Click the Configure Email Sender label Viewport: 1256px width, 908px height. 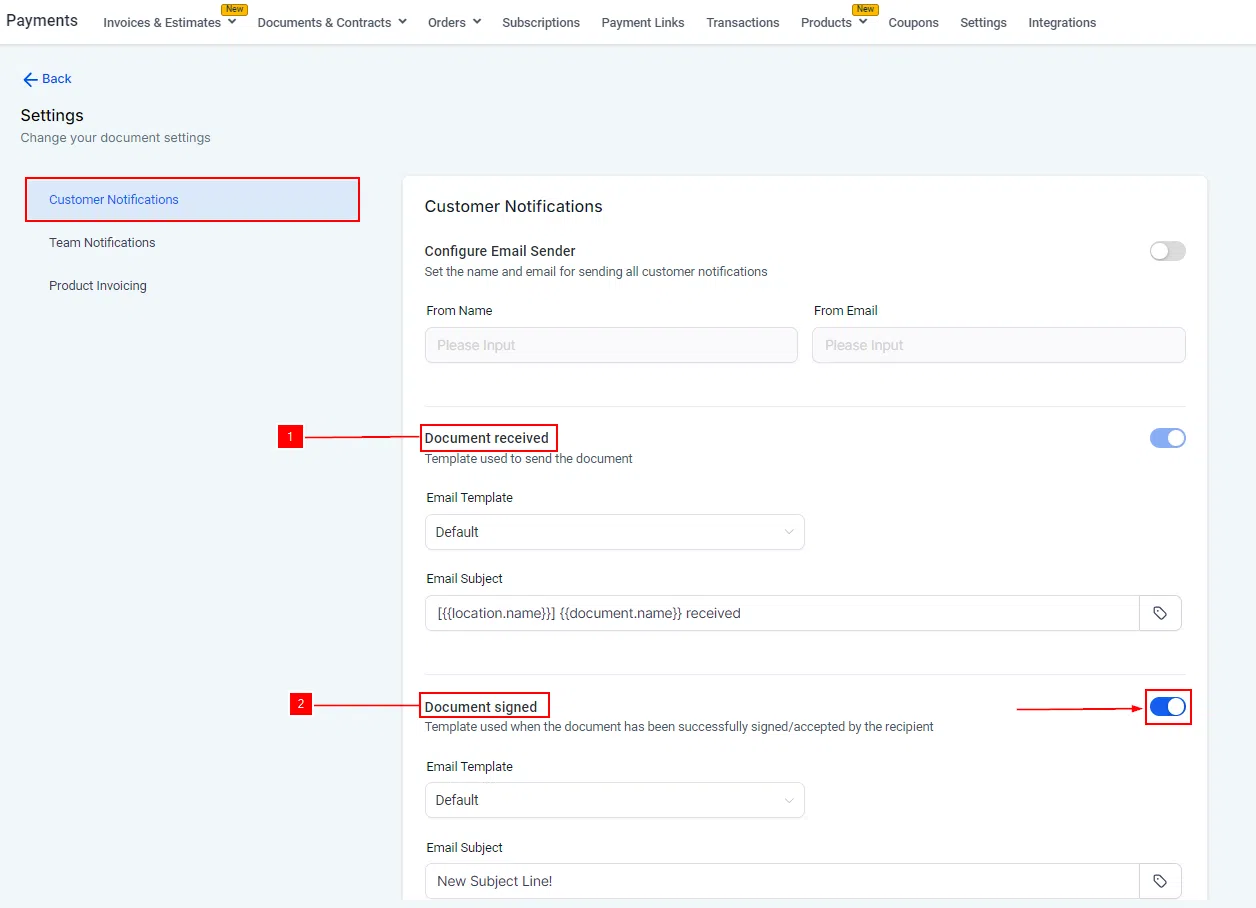tap(500, 251)
